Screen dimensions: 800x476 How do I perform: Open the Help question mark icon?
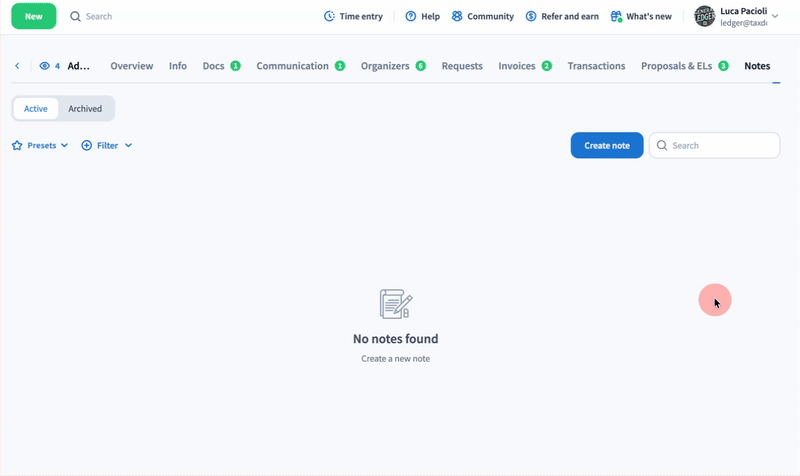coord(411,17)
